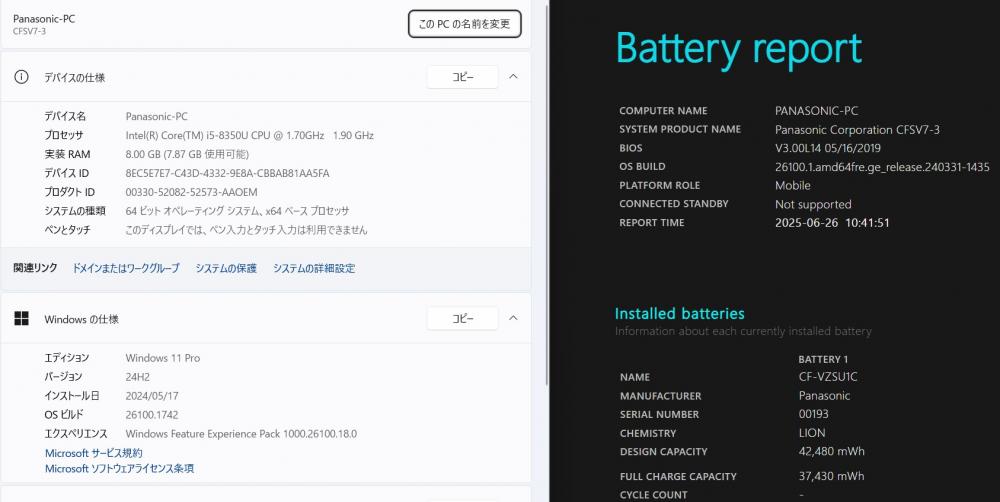Select connected standby value 'Not supported'

813,204
